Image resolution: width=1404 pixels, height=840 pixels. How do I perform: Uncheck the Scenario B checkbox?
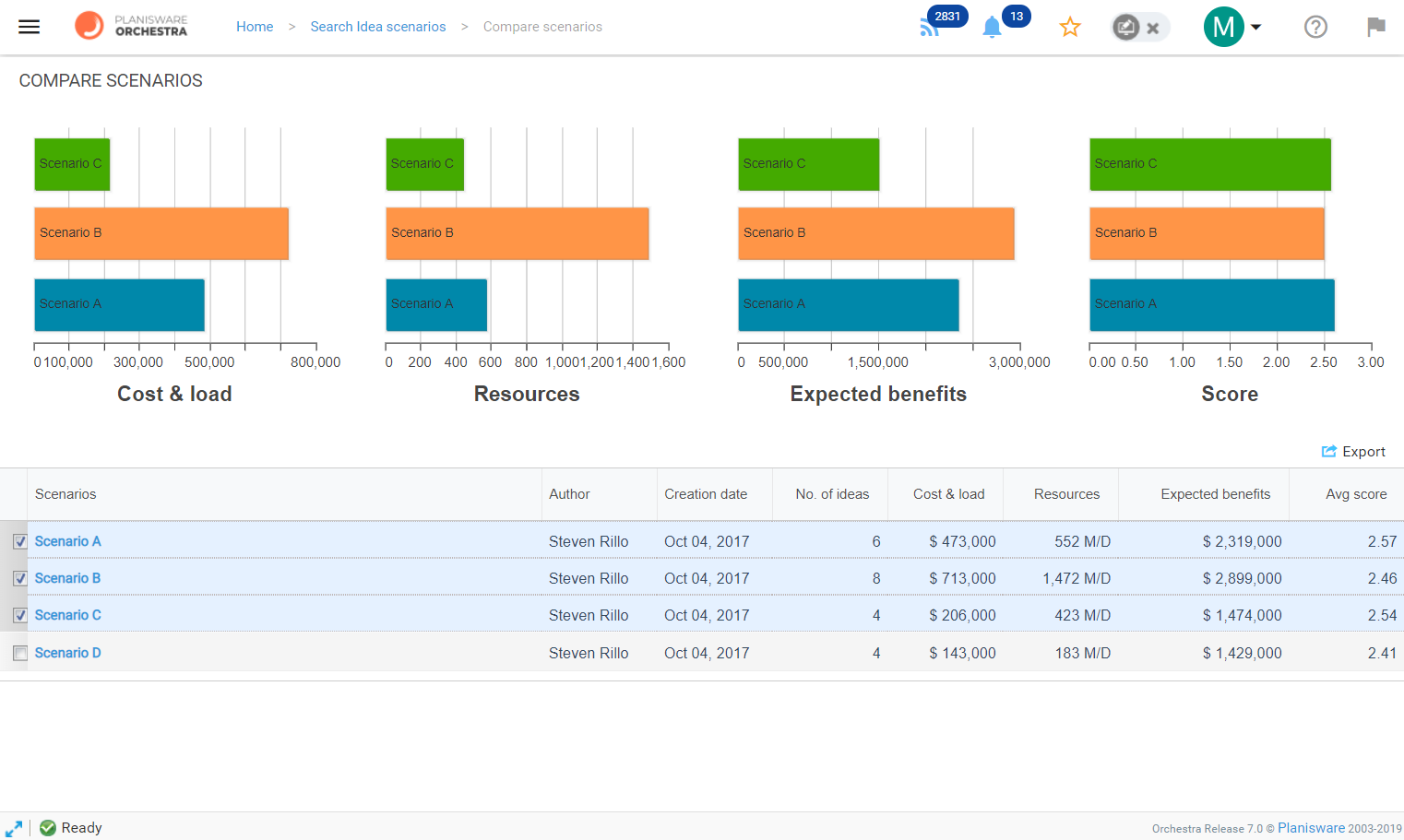[x=20, y=579]
